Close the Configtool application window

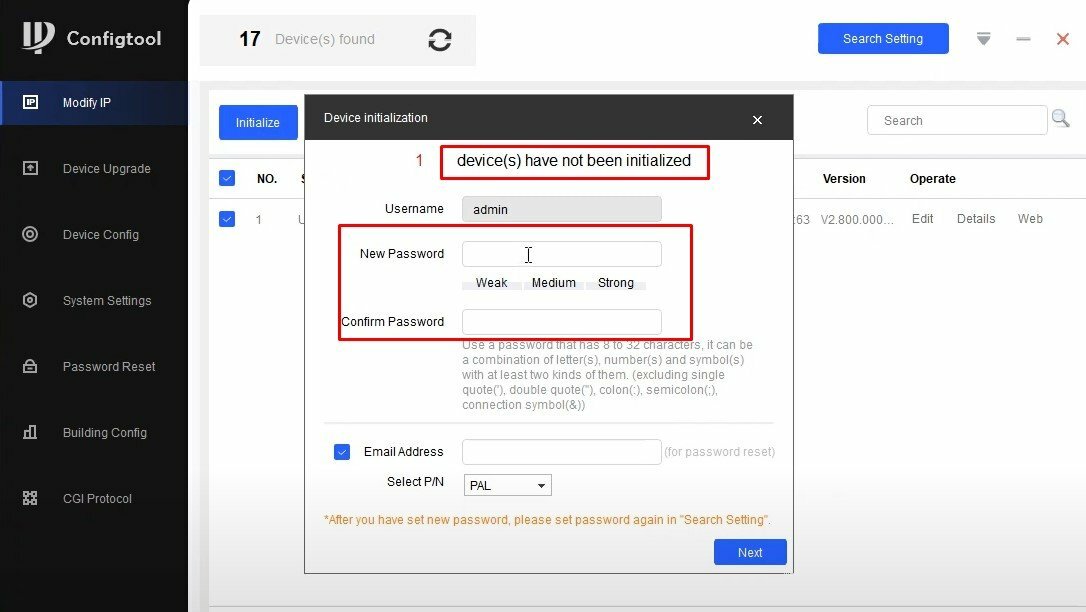click(1062, 39)
